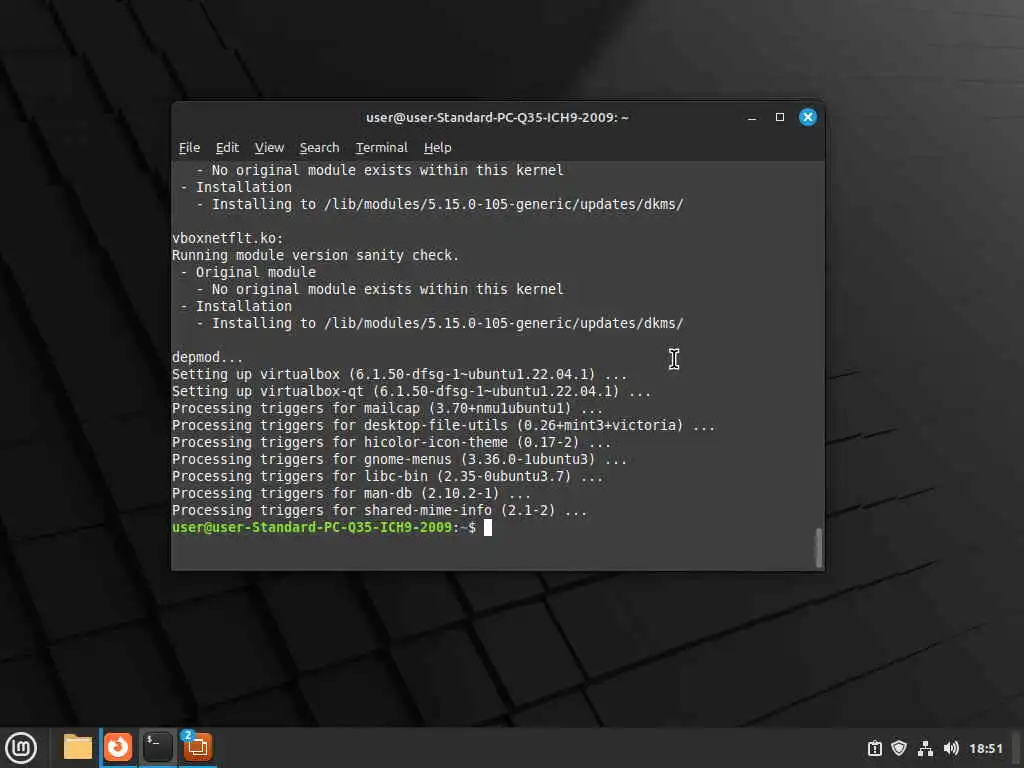Click the shield security tray icon
This screenshot has width=1024, height=768.
click(x=899, y=748)
